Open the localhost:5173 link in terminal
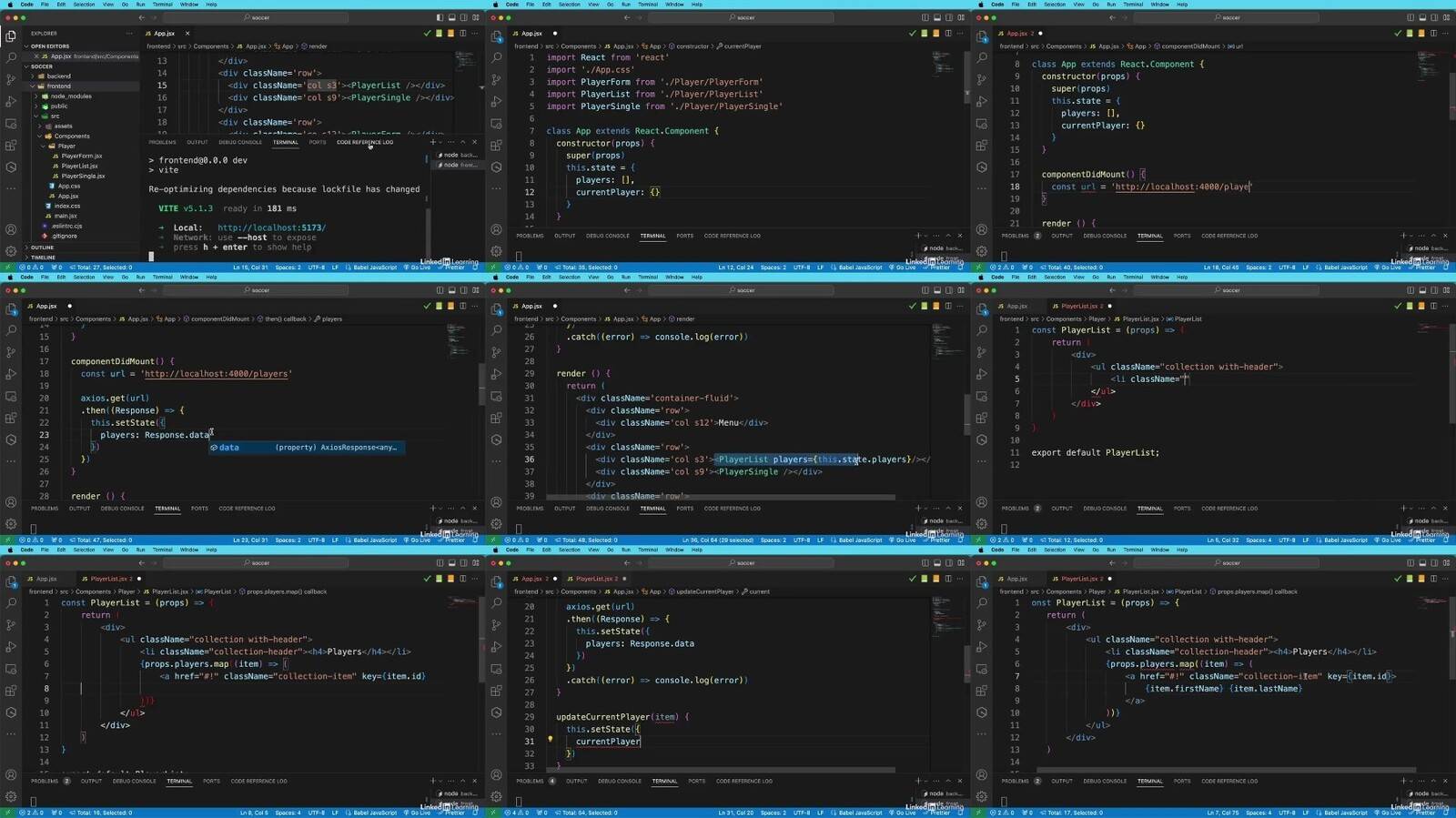This screenshot has height=818, width=1456. (271, 227)
